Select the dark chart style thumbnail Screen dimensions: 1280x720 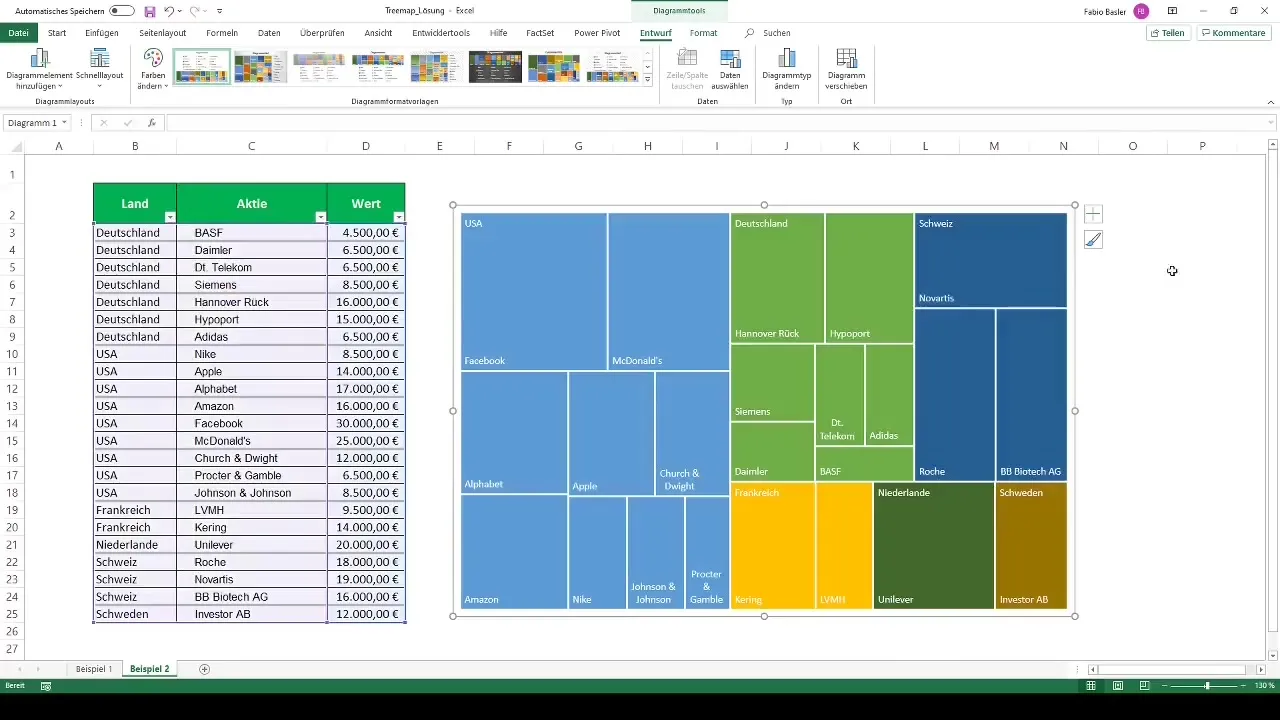495,66
